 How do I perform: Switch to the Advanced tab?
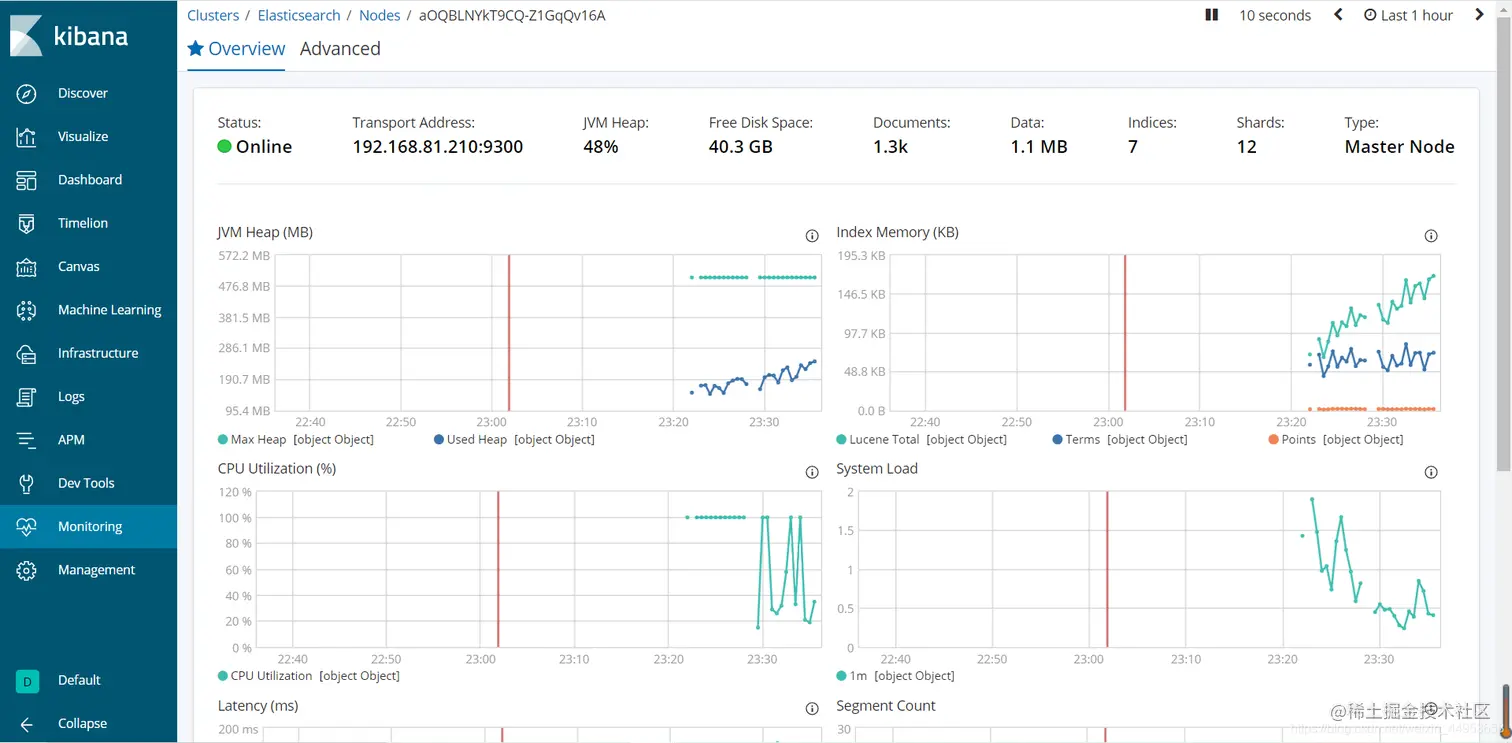pyautogui.click(x=340, y=48)
